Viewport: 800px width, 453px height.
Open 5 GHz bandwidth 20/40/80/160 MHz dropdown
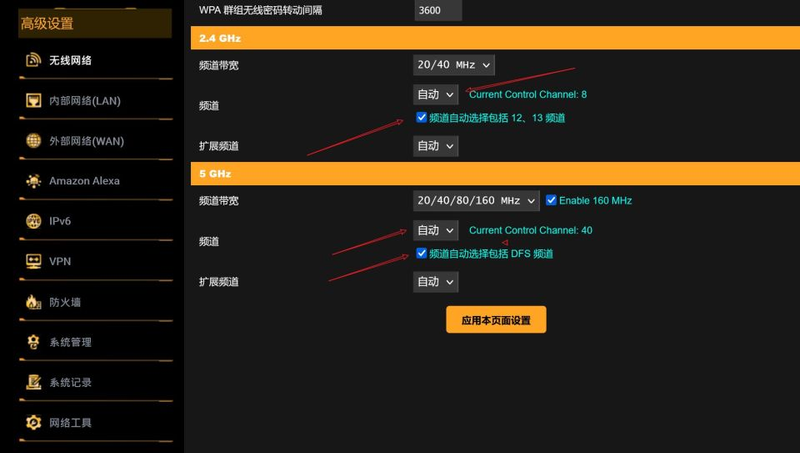476,200
